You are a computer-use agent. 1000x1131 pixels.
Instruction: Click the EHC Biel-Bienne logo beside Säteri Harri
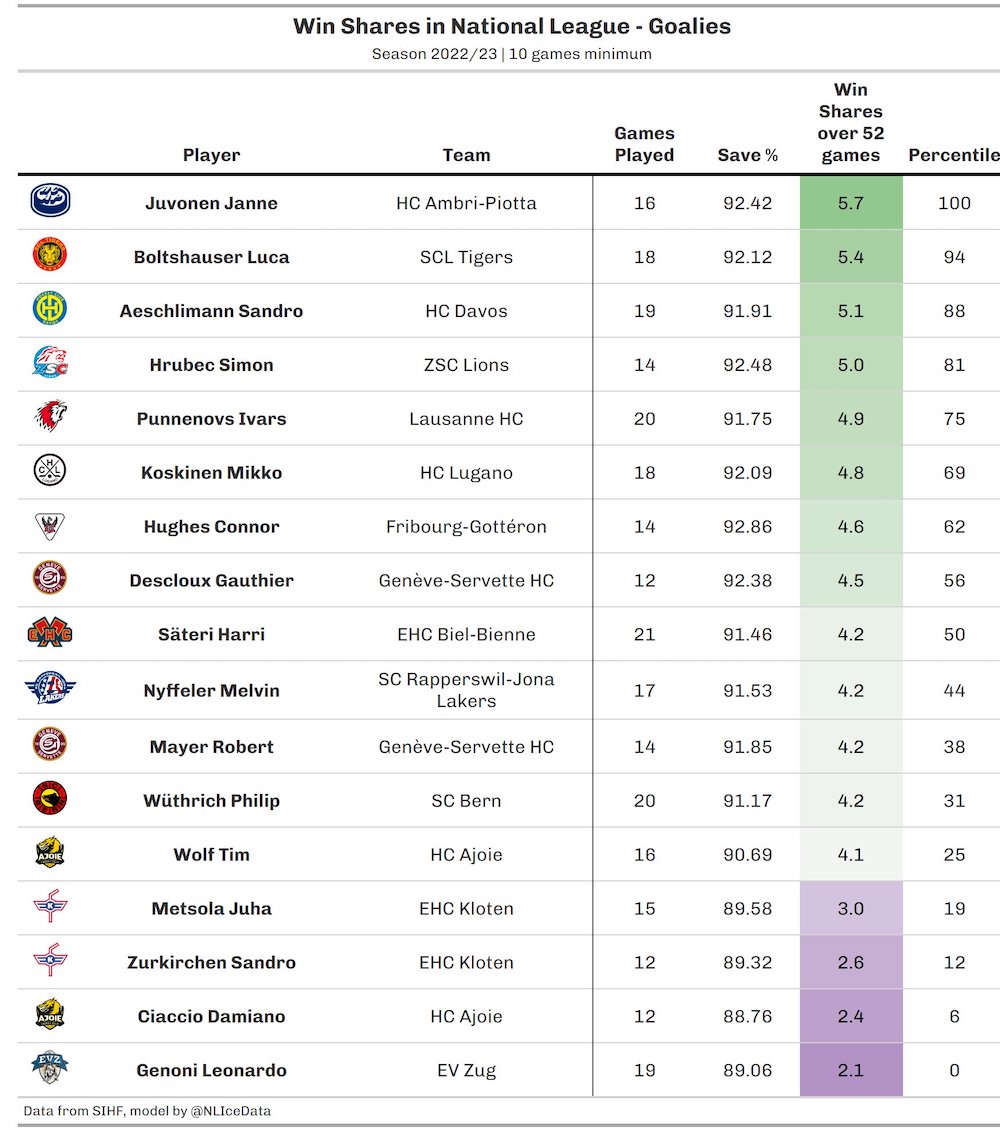(50, 634)
